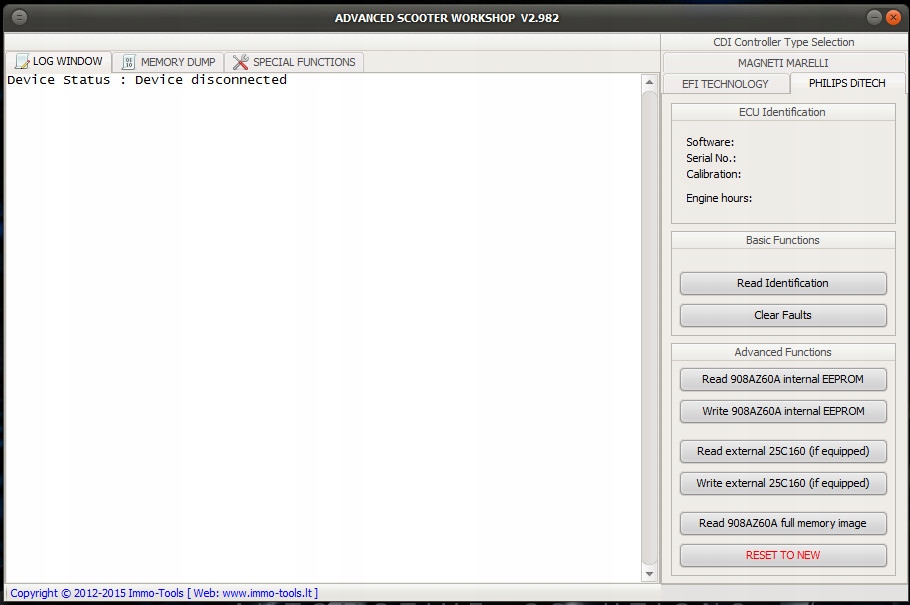Click the LOG WINDOW notepad icon

22,62
